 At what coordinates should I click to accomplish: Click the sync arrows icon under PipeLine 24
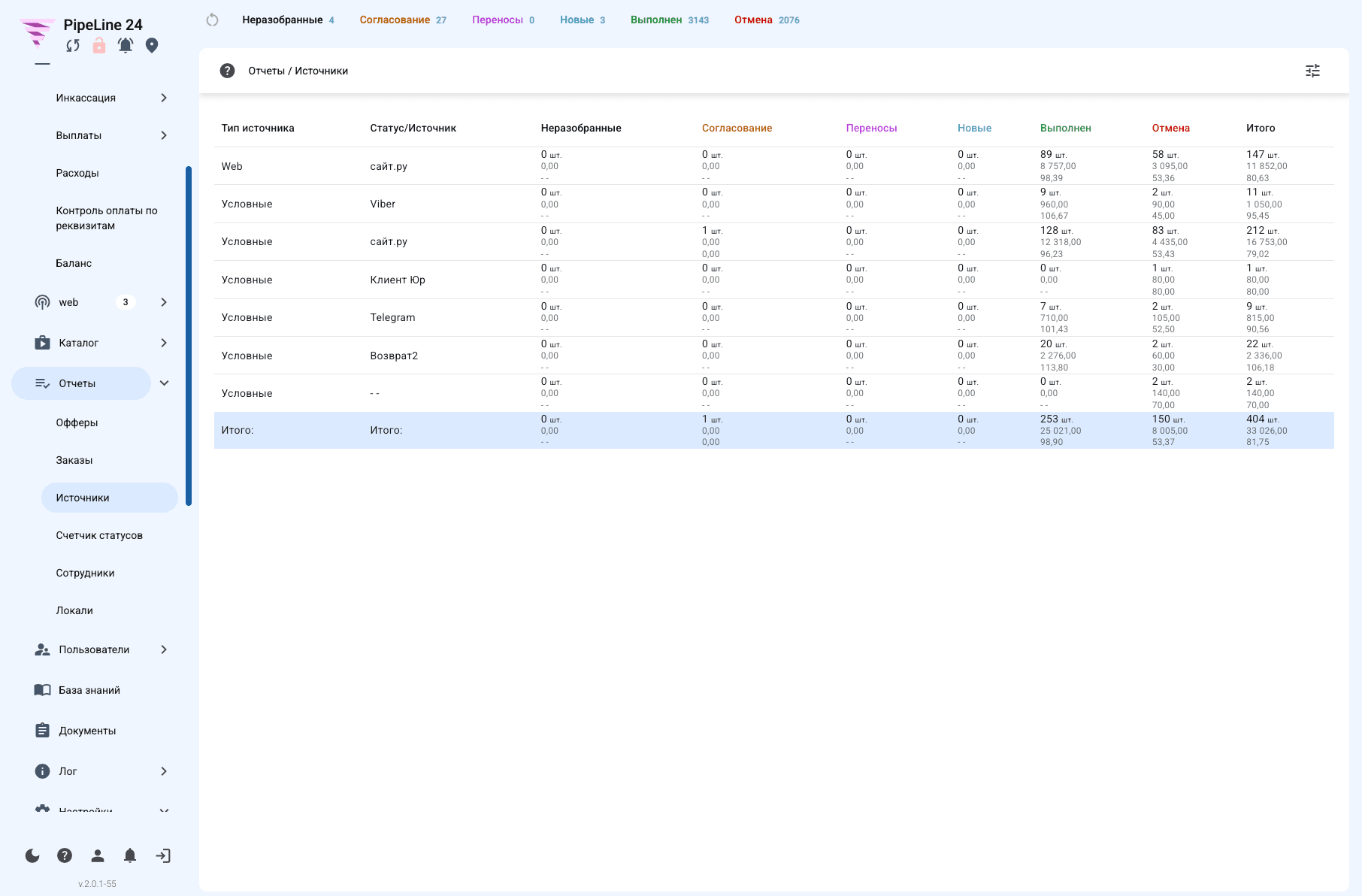click(x=72, y=46)
